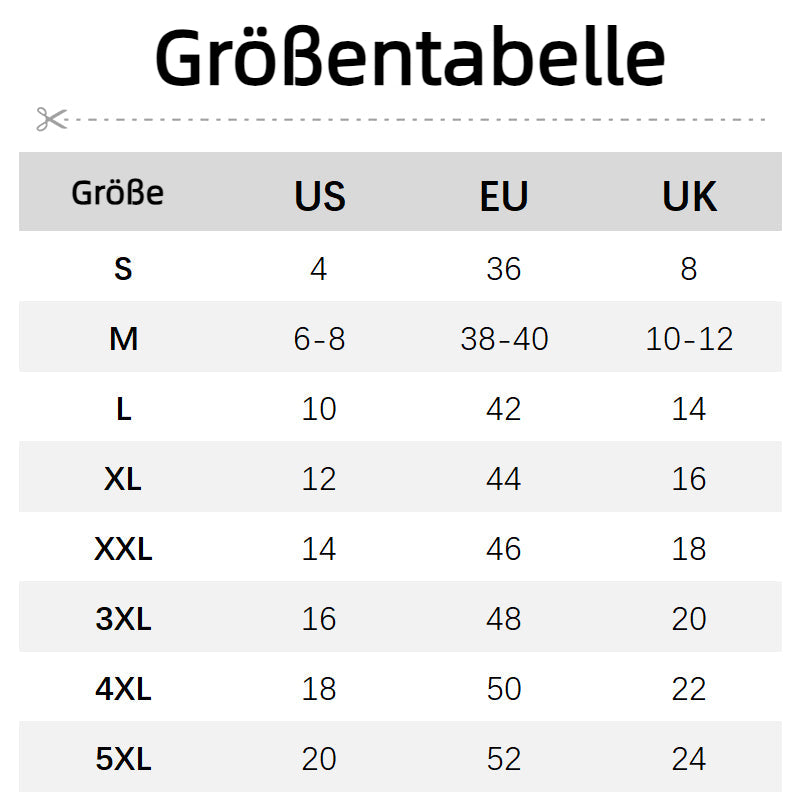This screenshot has width=800, height=800.
Task: Click the XL size row label
Action: tap(123, 479)
